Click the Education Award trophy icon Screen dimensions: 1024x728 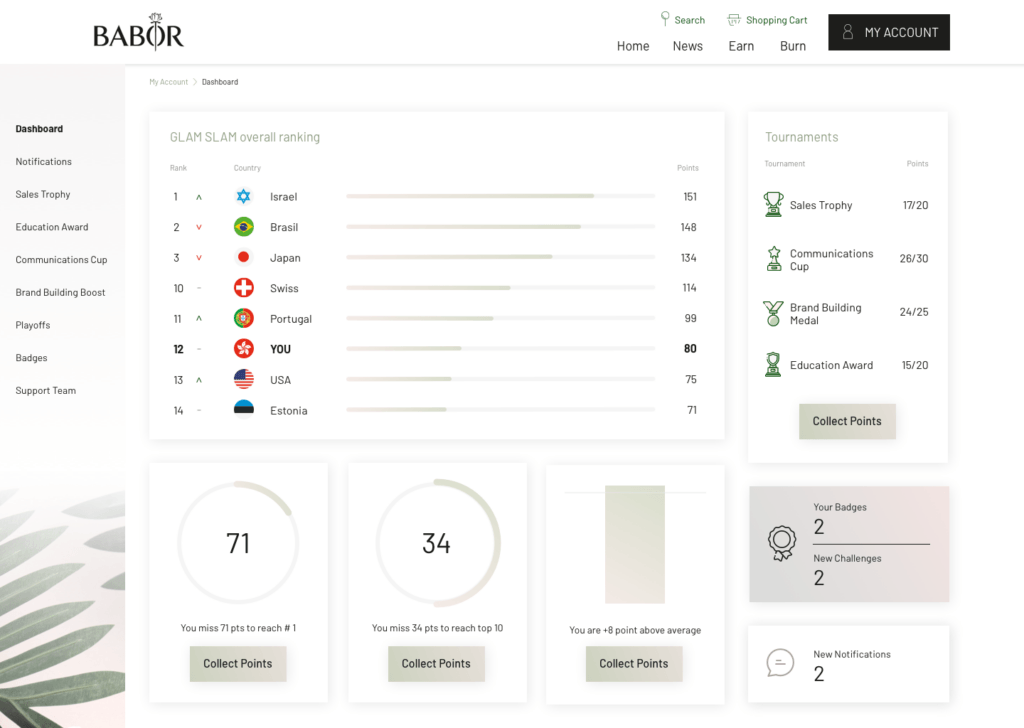click(x=773, y=364)
